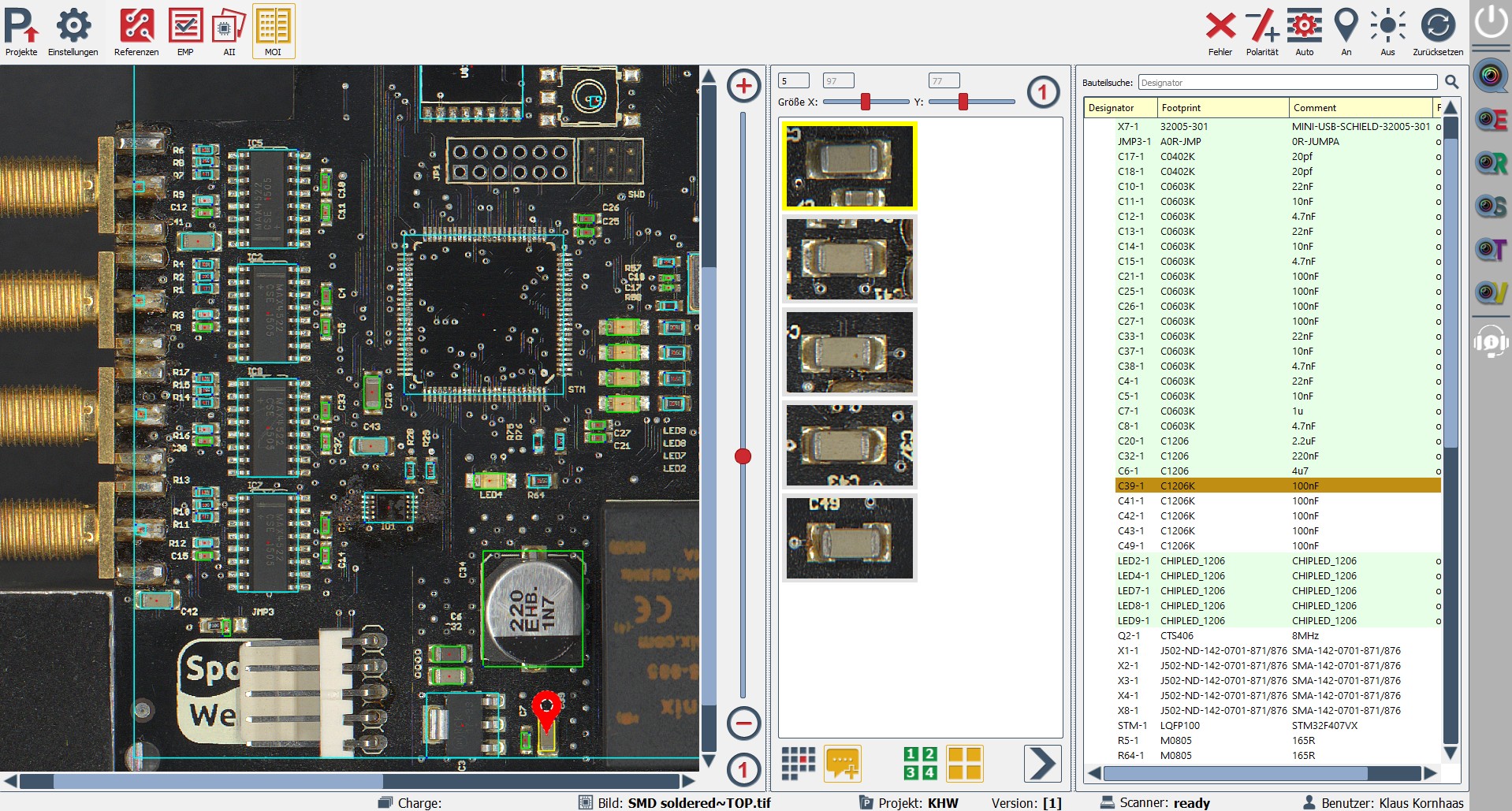
Task: Select the red E lens sidebar icon
Action: pos(1491,120)
